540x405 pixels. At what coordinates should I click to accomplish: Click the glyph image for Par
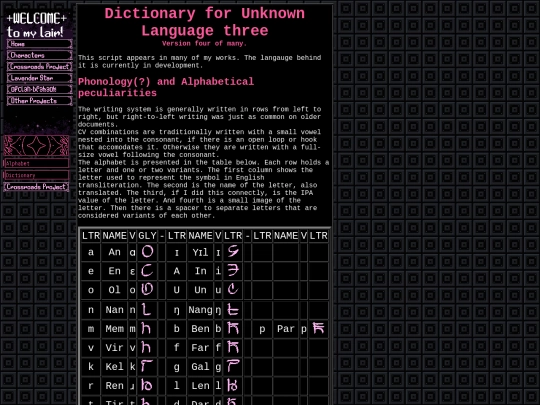pos(319,329)
